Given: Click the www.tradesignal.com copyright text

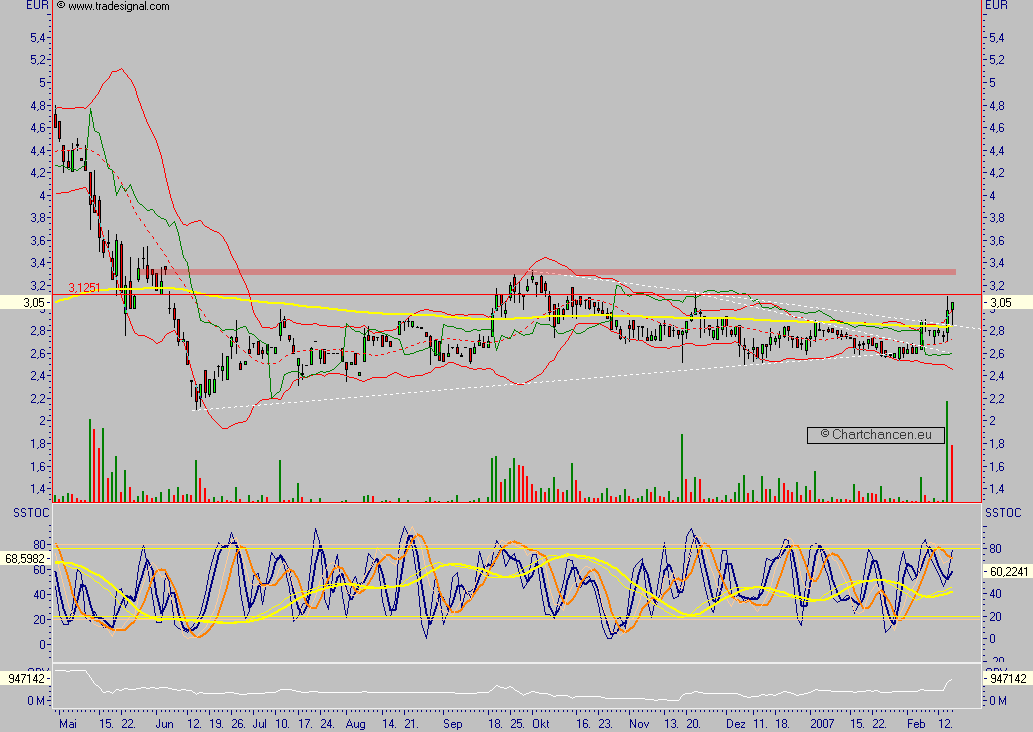Looking at the screenshot, I should point(113,6).
